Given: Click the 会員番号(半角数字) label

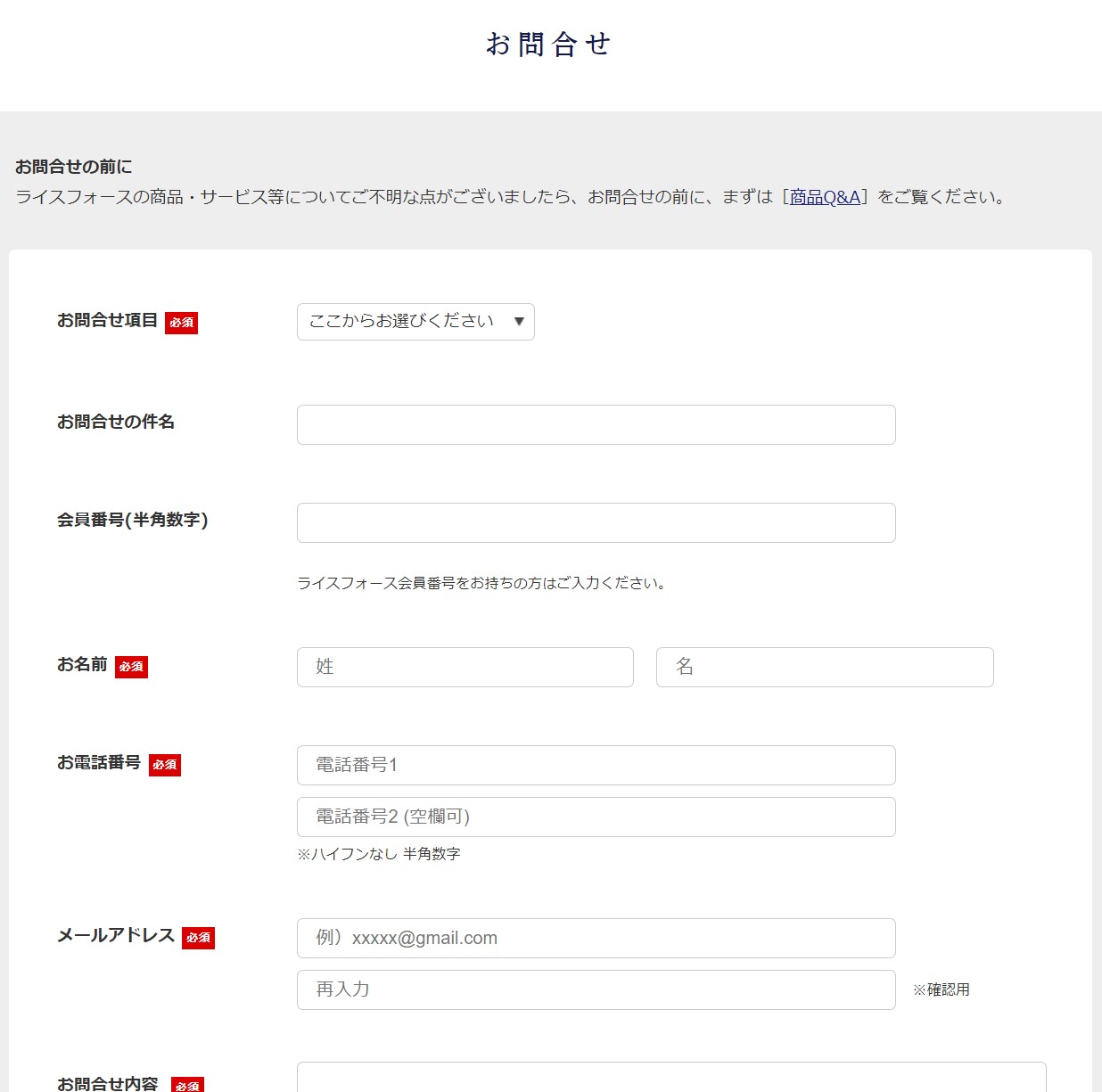Looking at the screenshot, I should click(x=133, y=520).
